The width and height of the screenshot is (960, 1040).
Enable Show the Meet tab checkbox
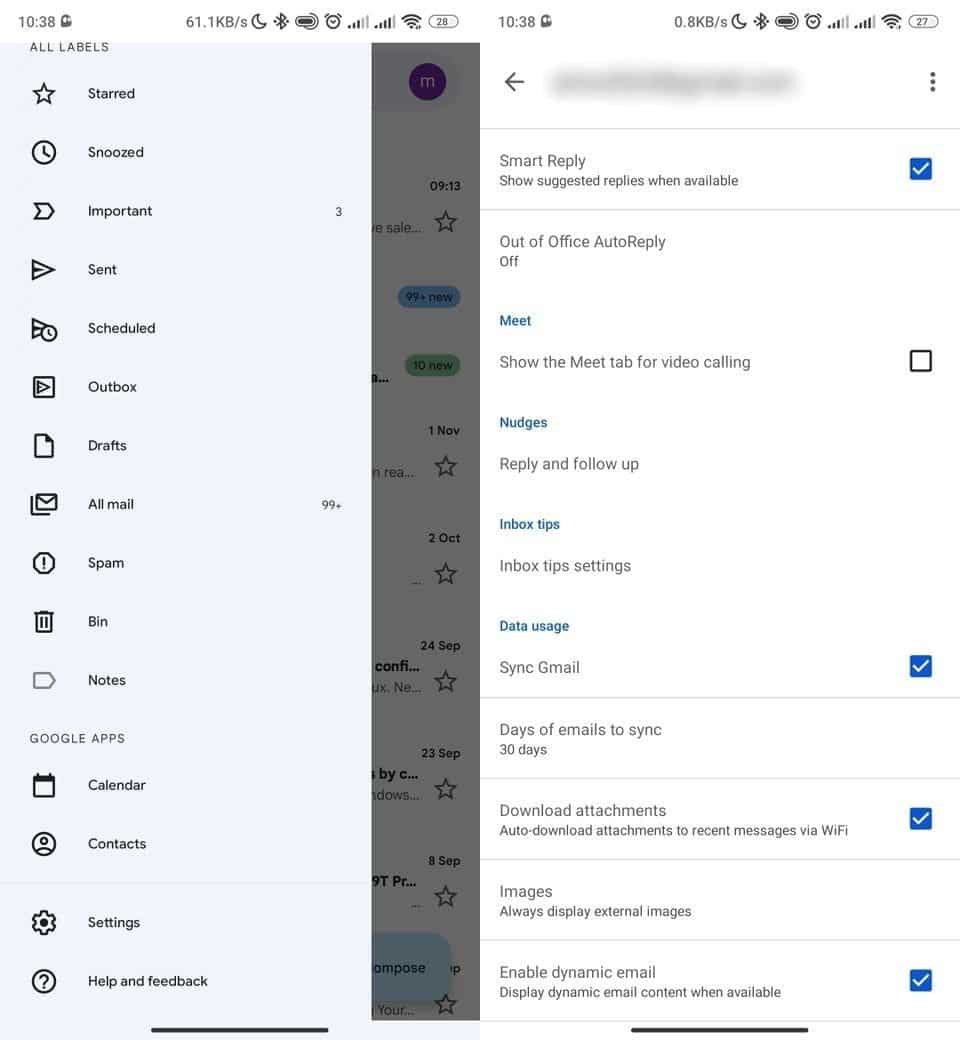tap(920, 361)
